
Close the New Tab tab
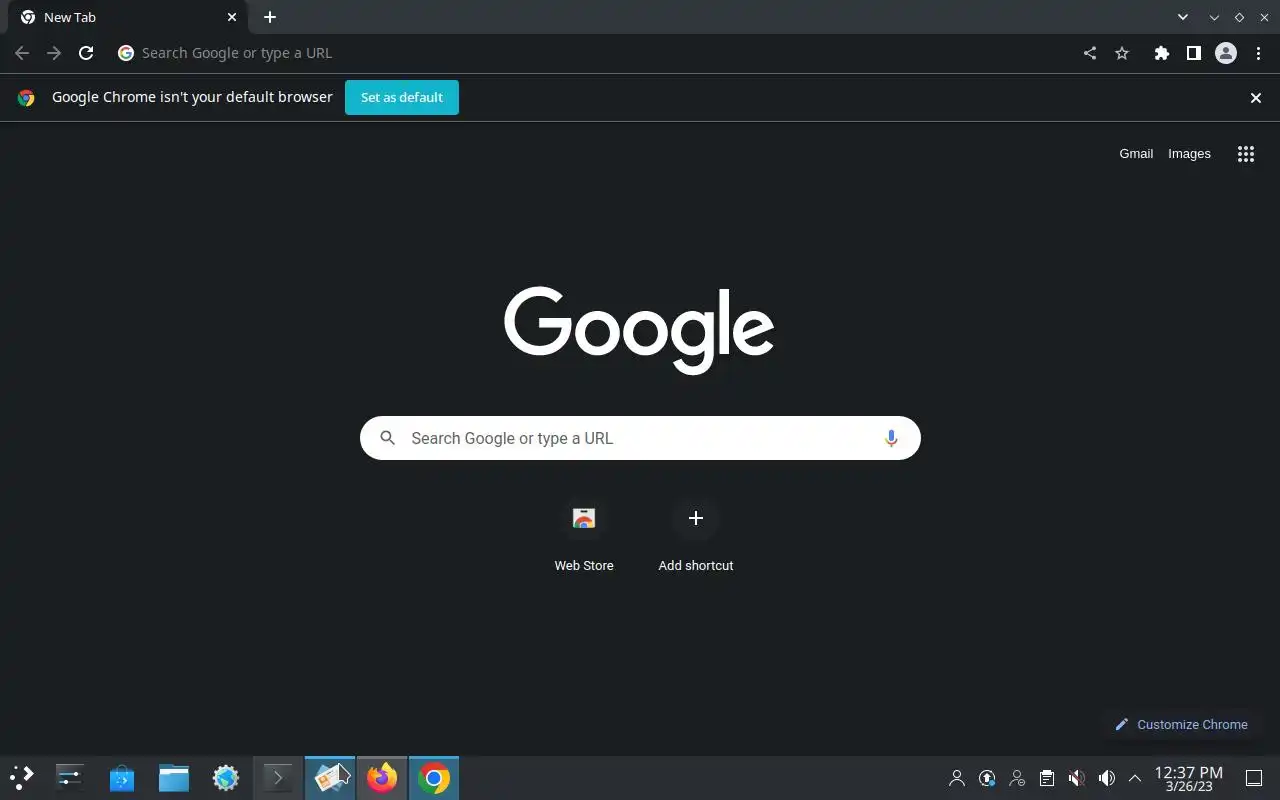232,17
